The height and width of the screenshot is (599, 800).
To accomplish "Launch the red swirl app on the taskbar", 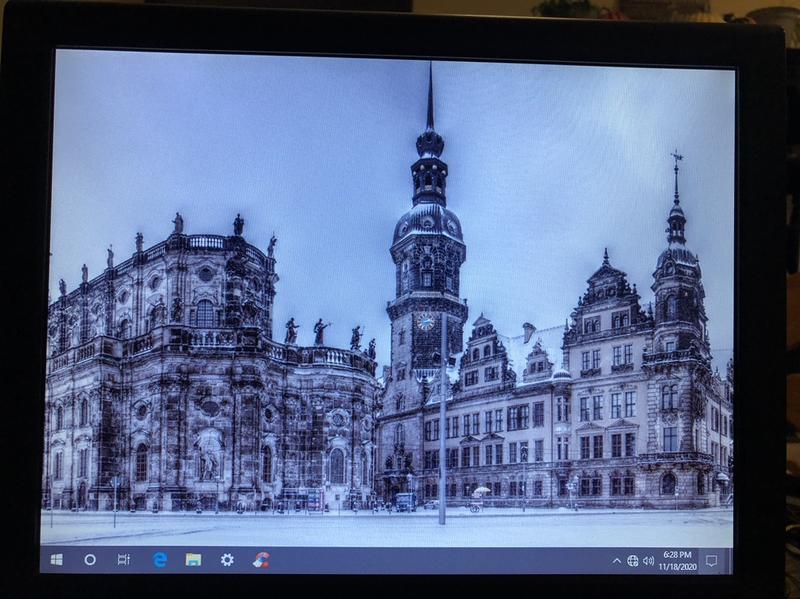I will (x=261, y=560).
